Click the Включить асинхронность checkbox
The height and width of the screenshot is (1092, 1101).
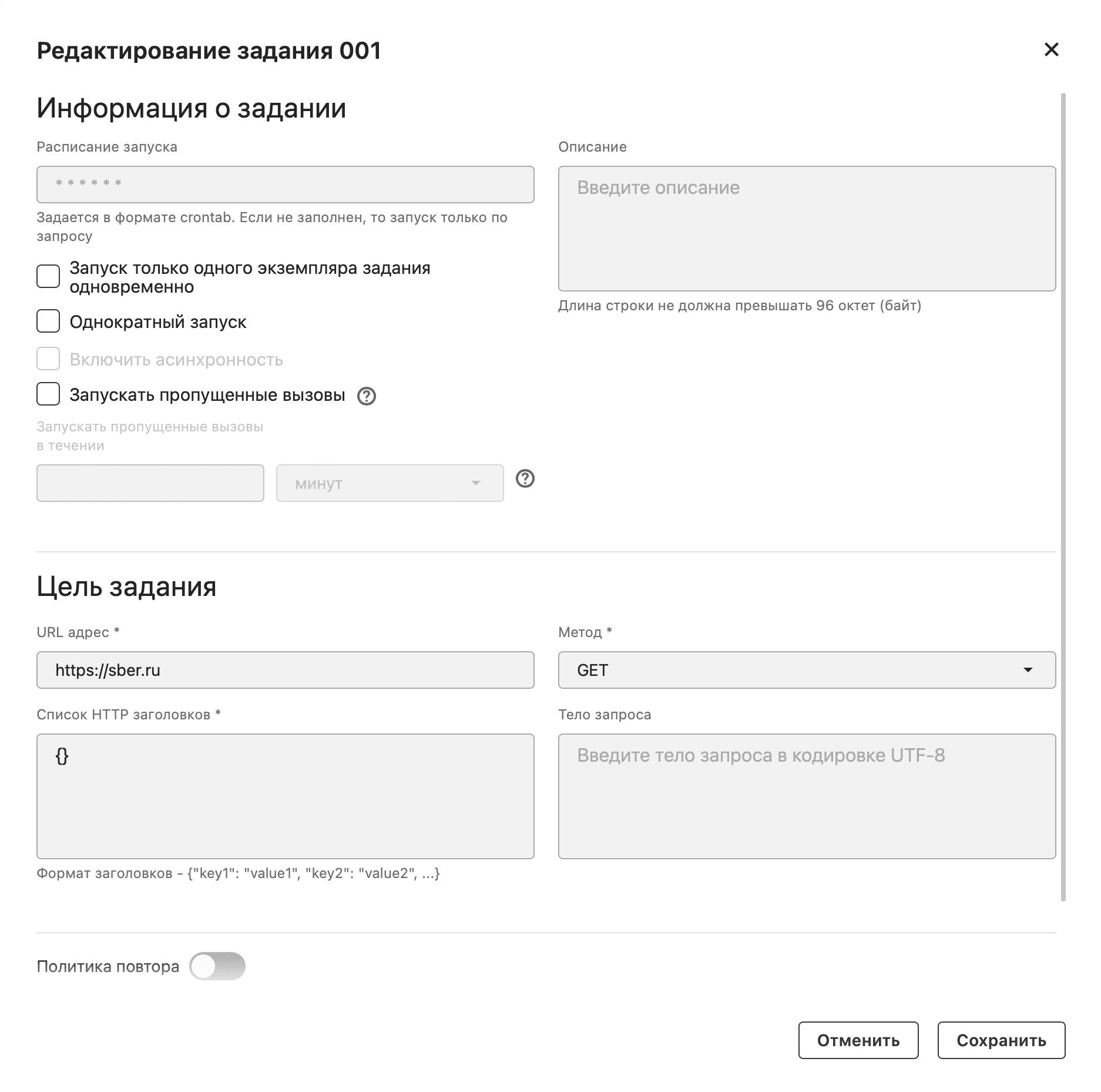pyautogui.click(x=48, y=359)
